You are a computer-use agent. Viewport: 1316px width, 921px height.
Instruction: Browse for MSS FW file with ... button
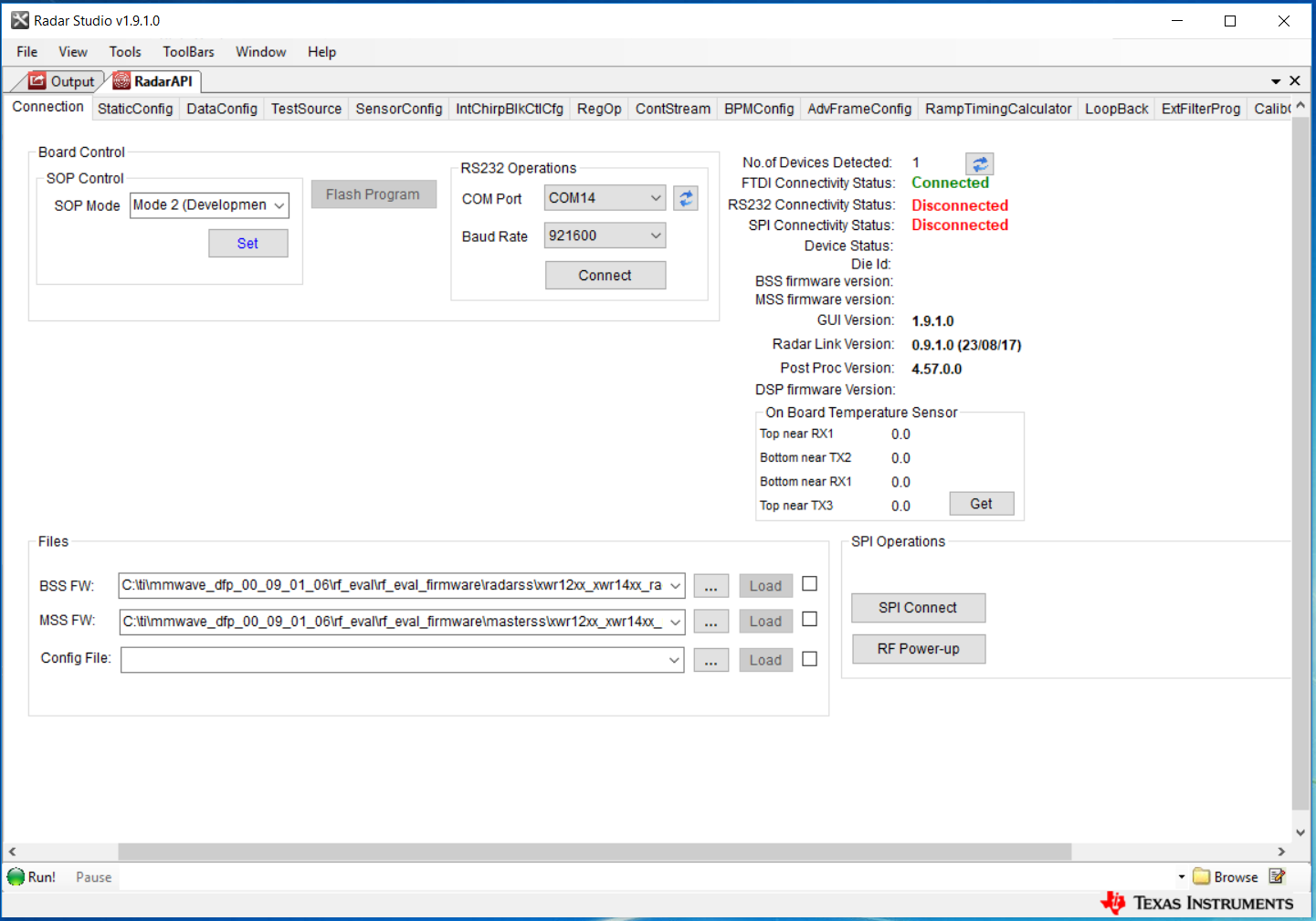[711, 623]
